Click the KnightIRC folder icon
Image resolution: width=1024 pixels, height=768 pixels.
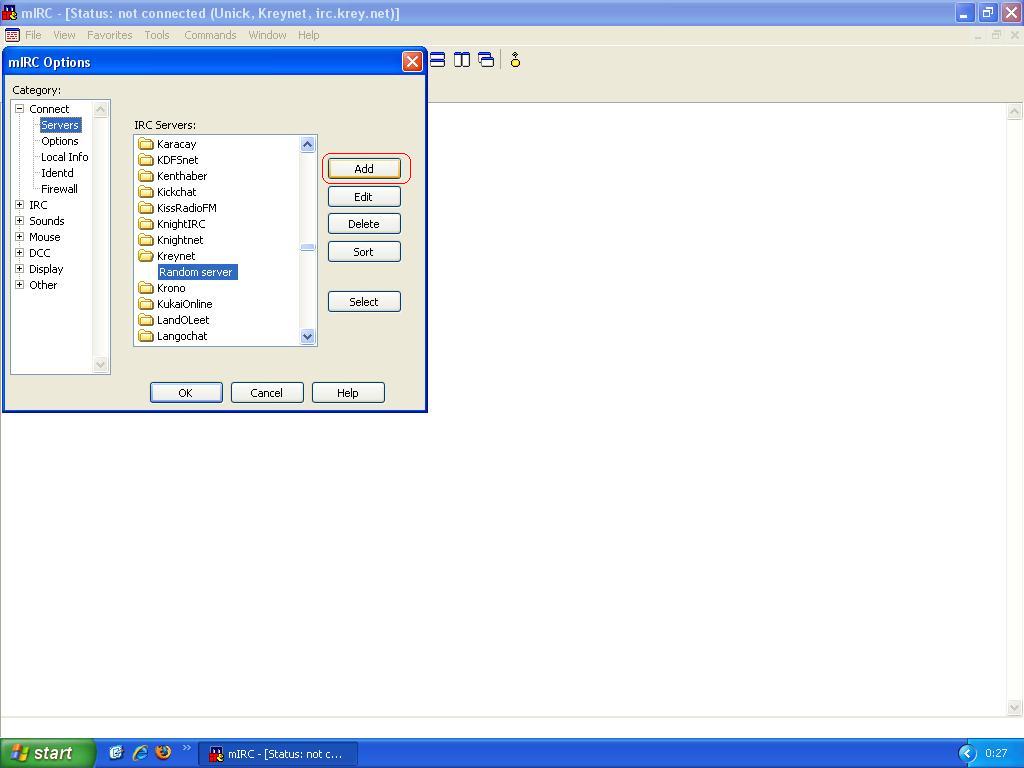(x=146, y=224)
